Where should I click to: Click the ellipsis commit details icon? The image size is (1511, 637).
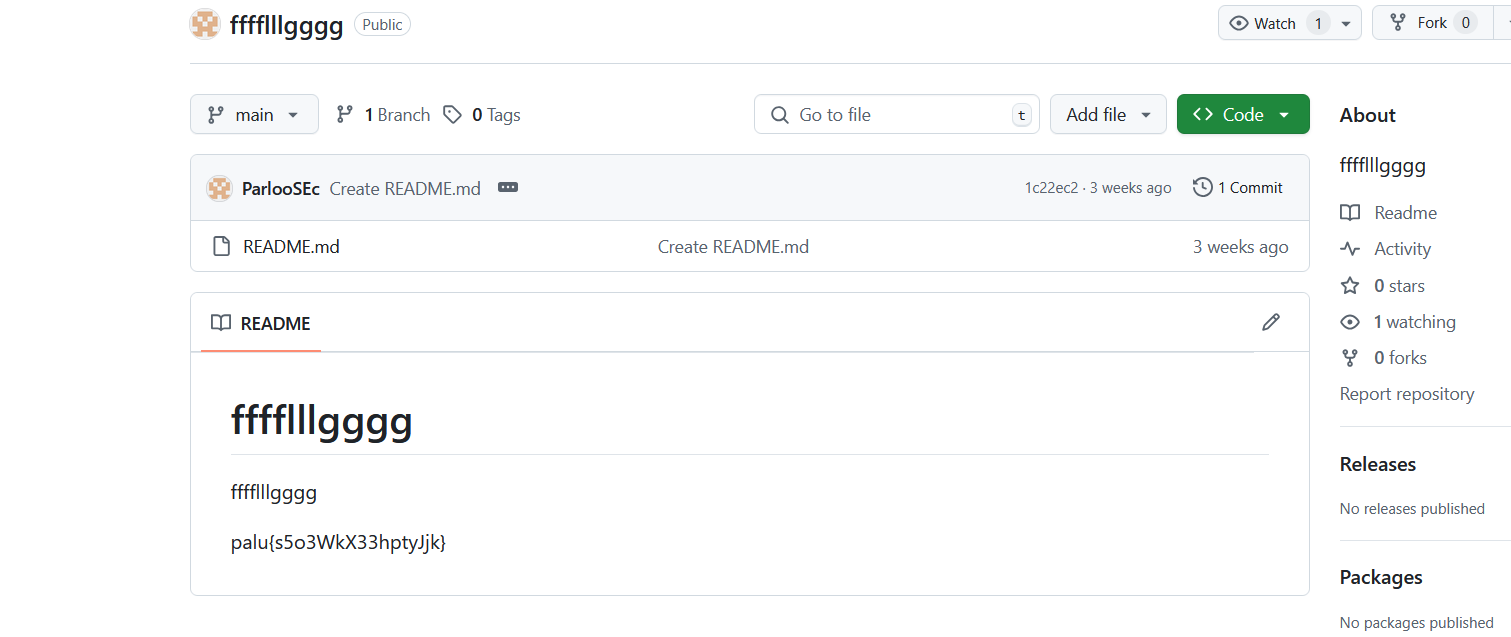point(508,188)
